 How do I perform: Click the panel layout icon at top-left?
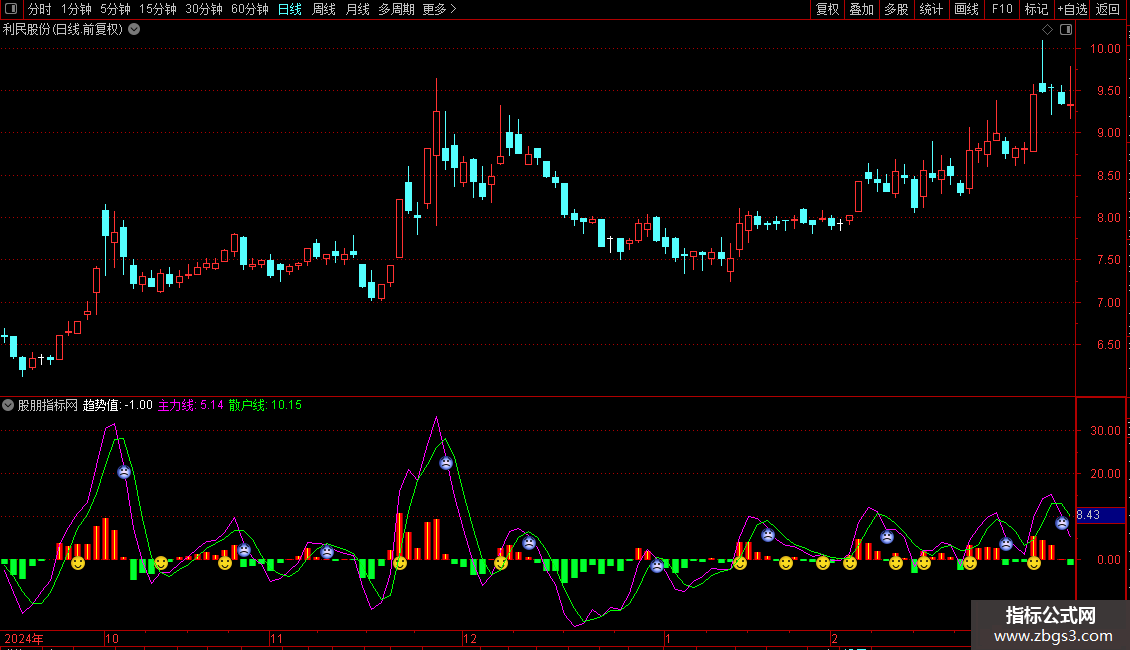[x=11, y=9]
